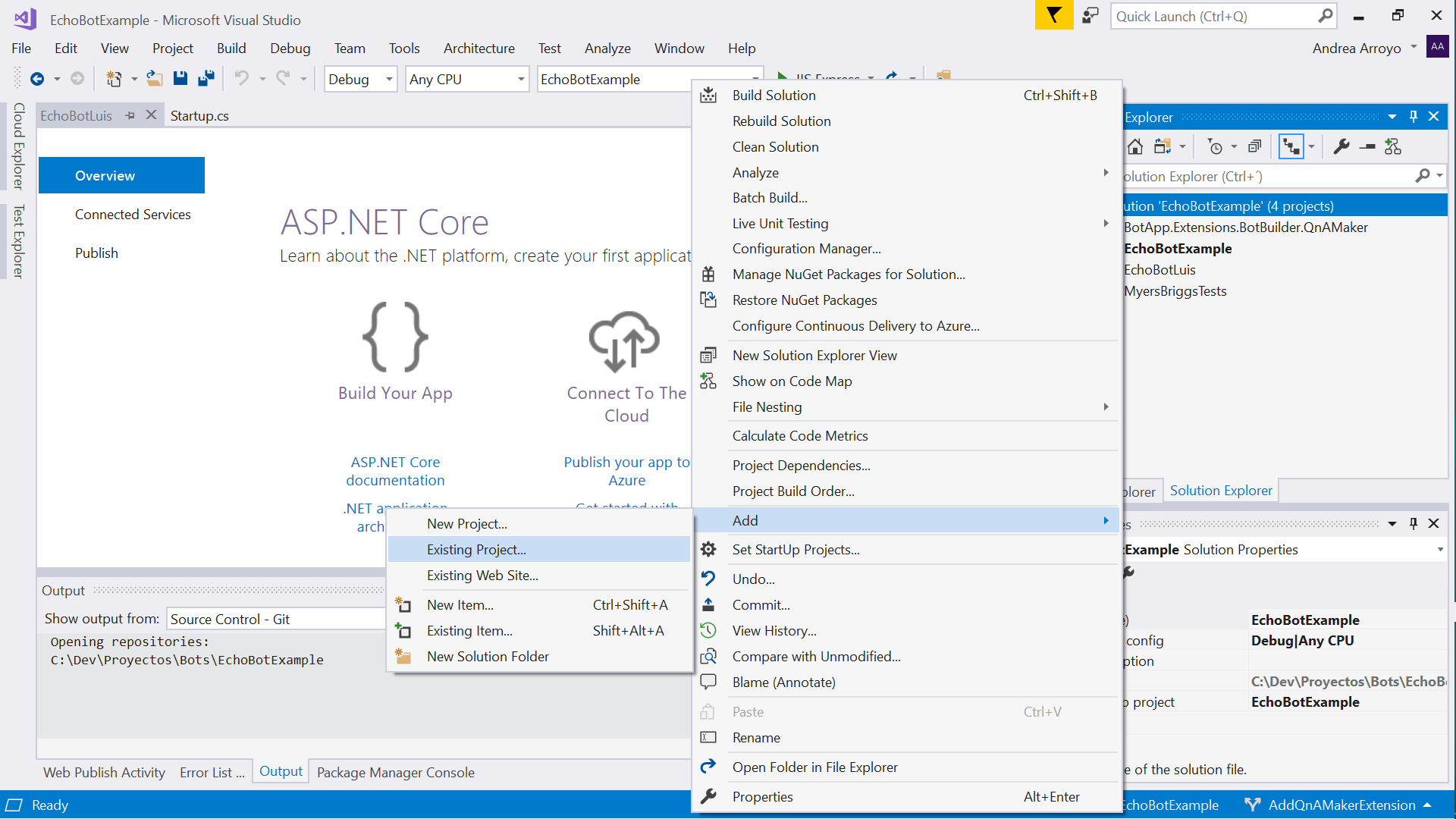Image resolution: width=1456 pixels, height=819 pixels.
Task: Click the Save All icon
Action: 206,79
